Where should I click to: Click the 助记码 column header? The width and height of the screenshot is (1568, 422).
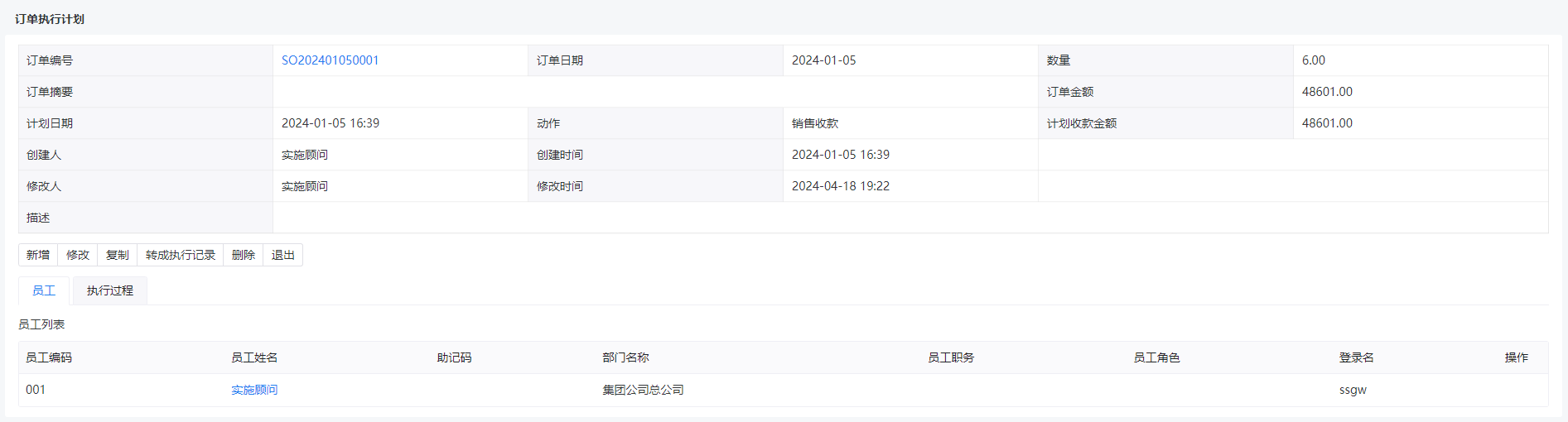click(x=454, y=357)
